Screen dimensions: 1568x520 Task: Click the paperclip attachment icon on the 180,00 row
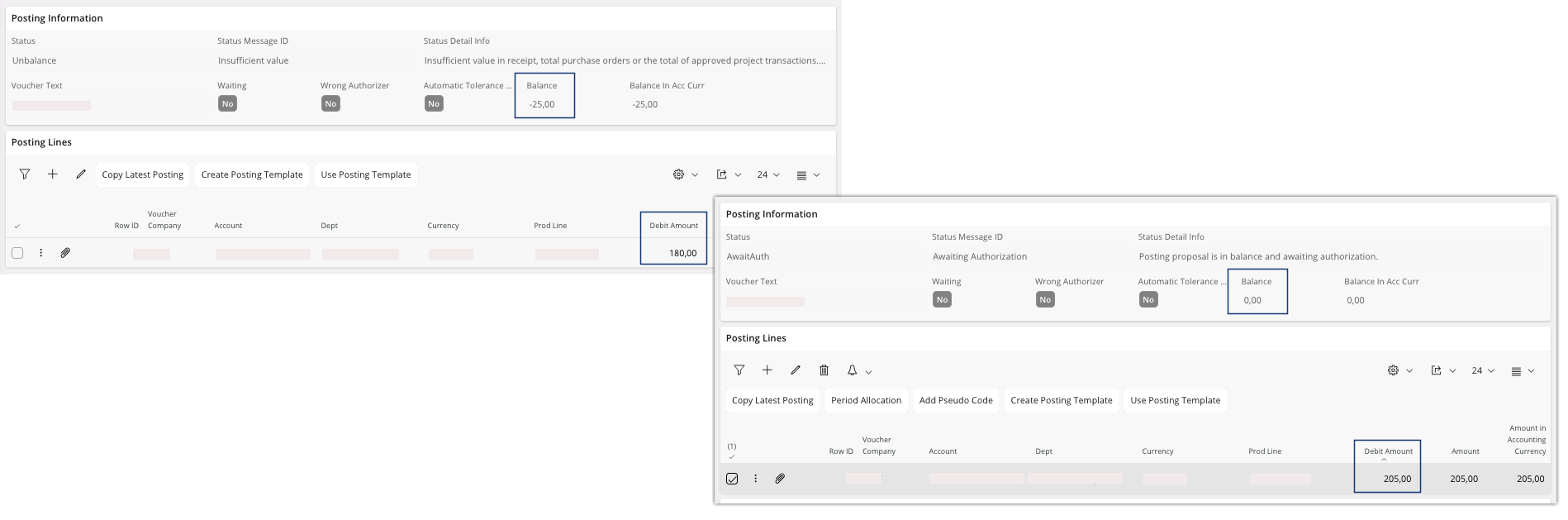(x=65, y=253)
